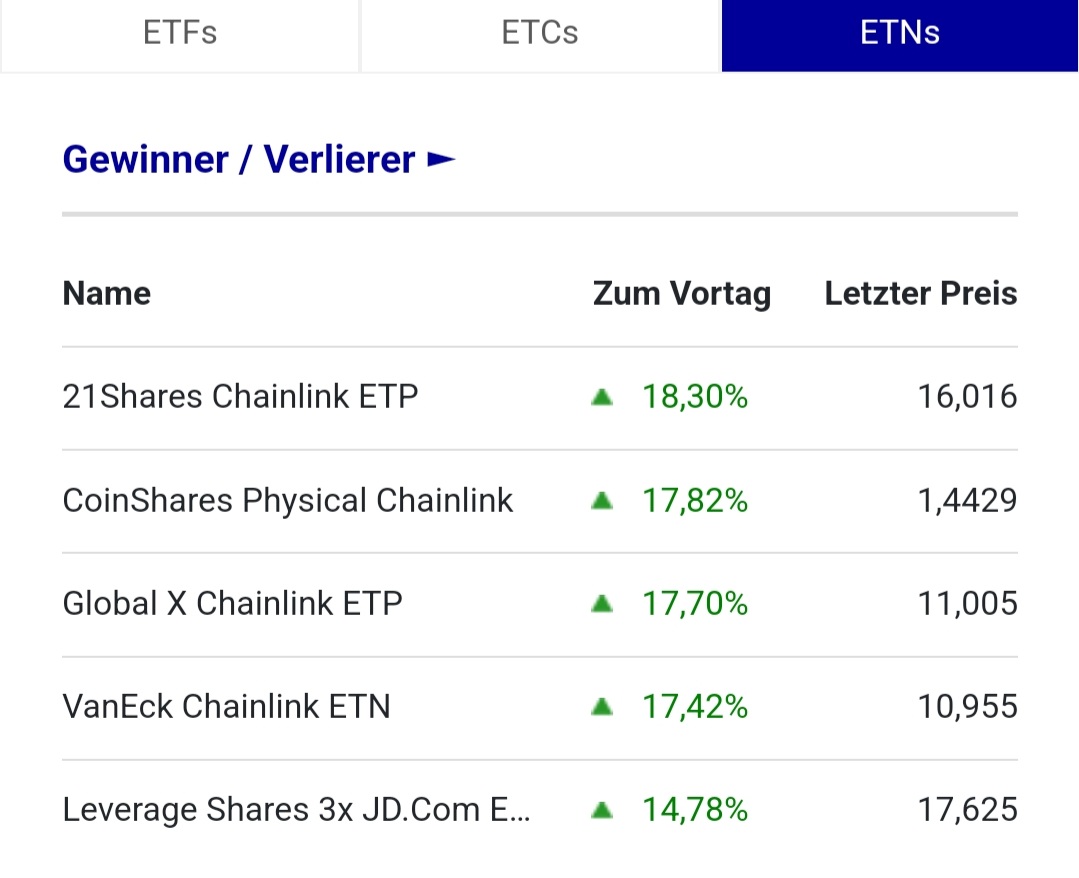Image resolution: width=1079 pixels, height=878 pixels.
Task: Open Leverage Shares 3x JD.Com entry
Action: 297,809
